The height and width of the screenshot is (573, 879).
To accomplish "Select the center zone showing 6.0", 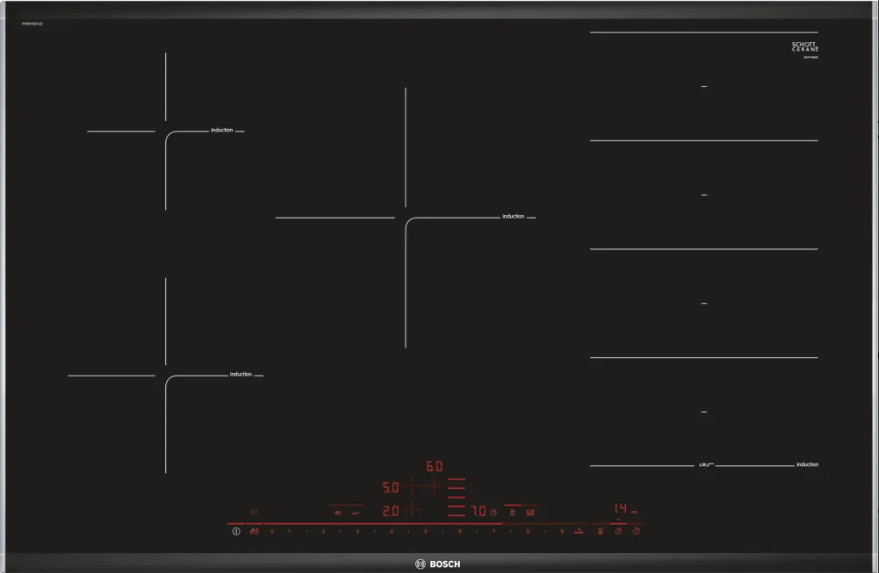I will [x=434, y=467].
